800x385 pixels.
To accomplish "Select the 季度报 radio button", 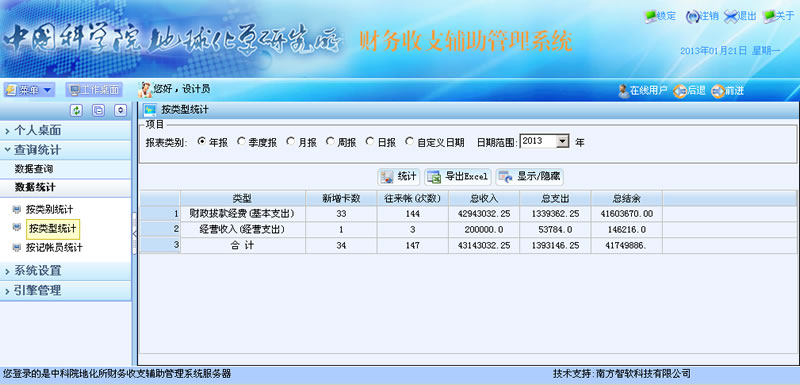I will click(x=241, y=141).
